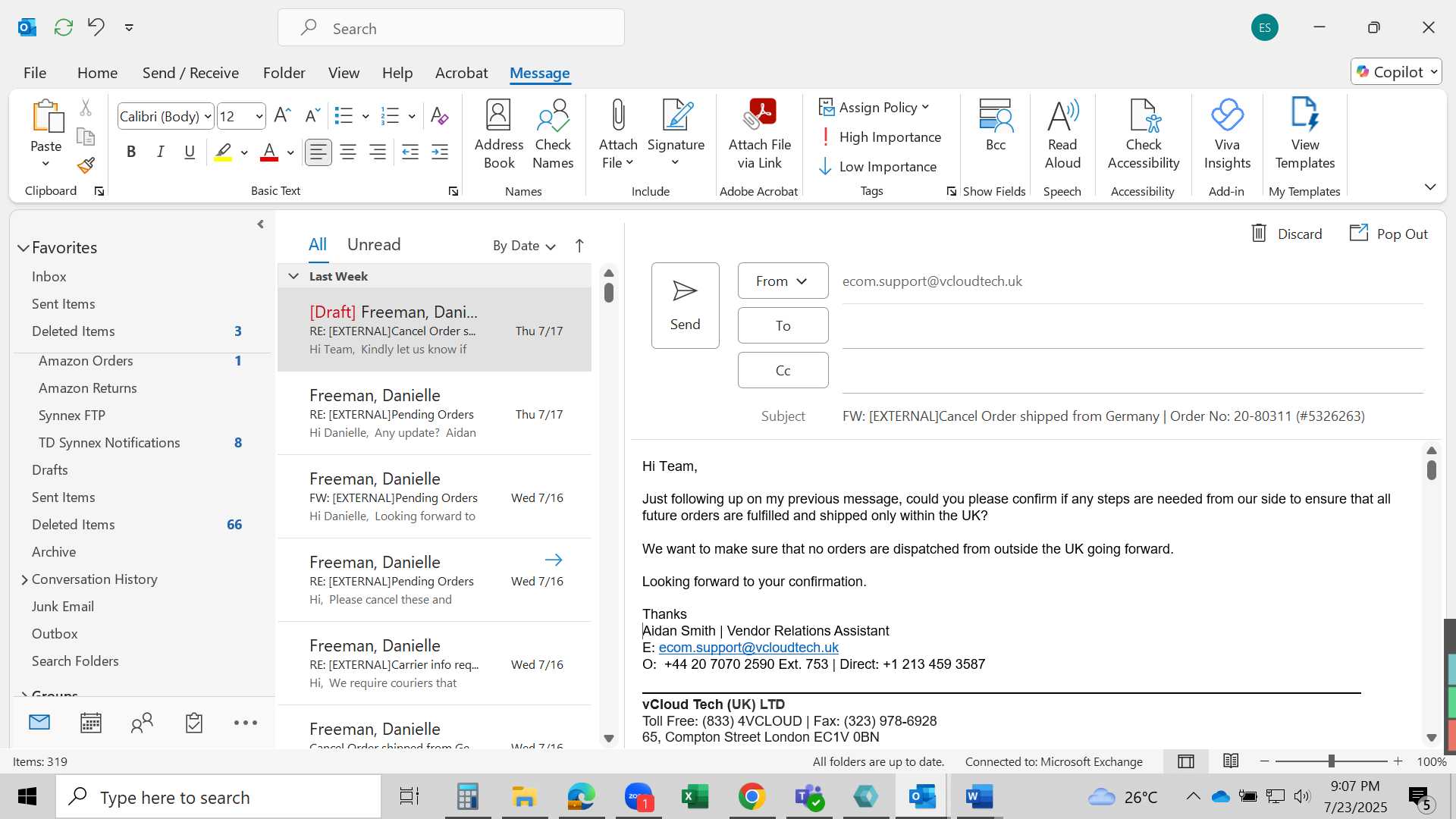Screen dimensions: 1456x819
Task: Open Viva Insights add-in
Action: (1227, 135)
